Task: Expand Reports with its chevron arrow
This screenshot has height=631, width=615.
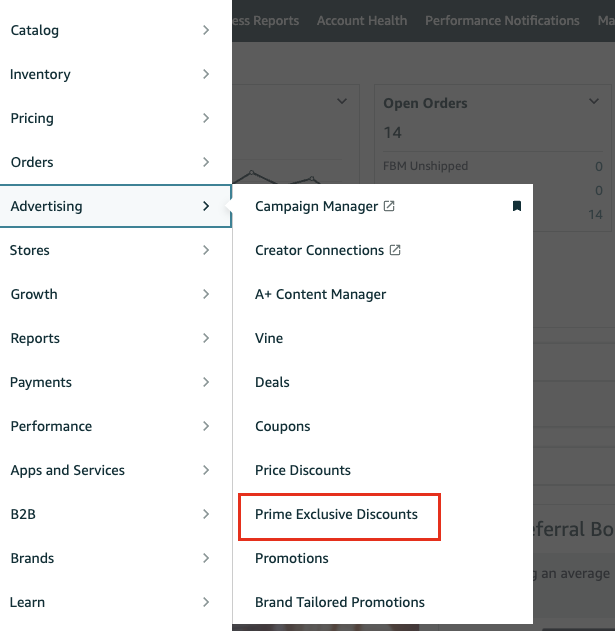Action: coord(206,338)
